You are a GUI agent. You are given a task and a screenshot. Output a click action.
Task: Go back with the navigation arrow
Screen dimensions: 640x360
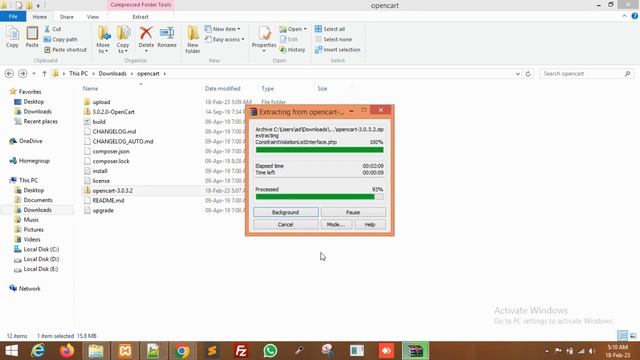click(x=9, y=73)
